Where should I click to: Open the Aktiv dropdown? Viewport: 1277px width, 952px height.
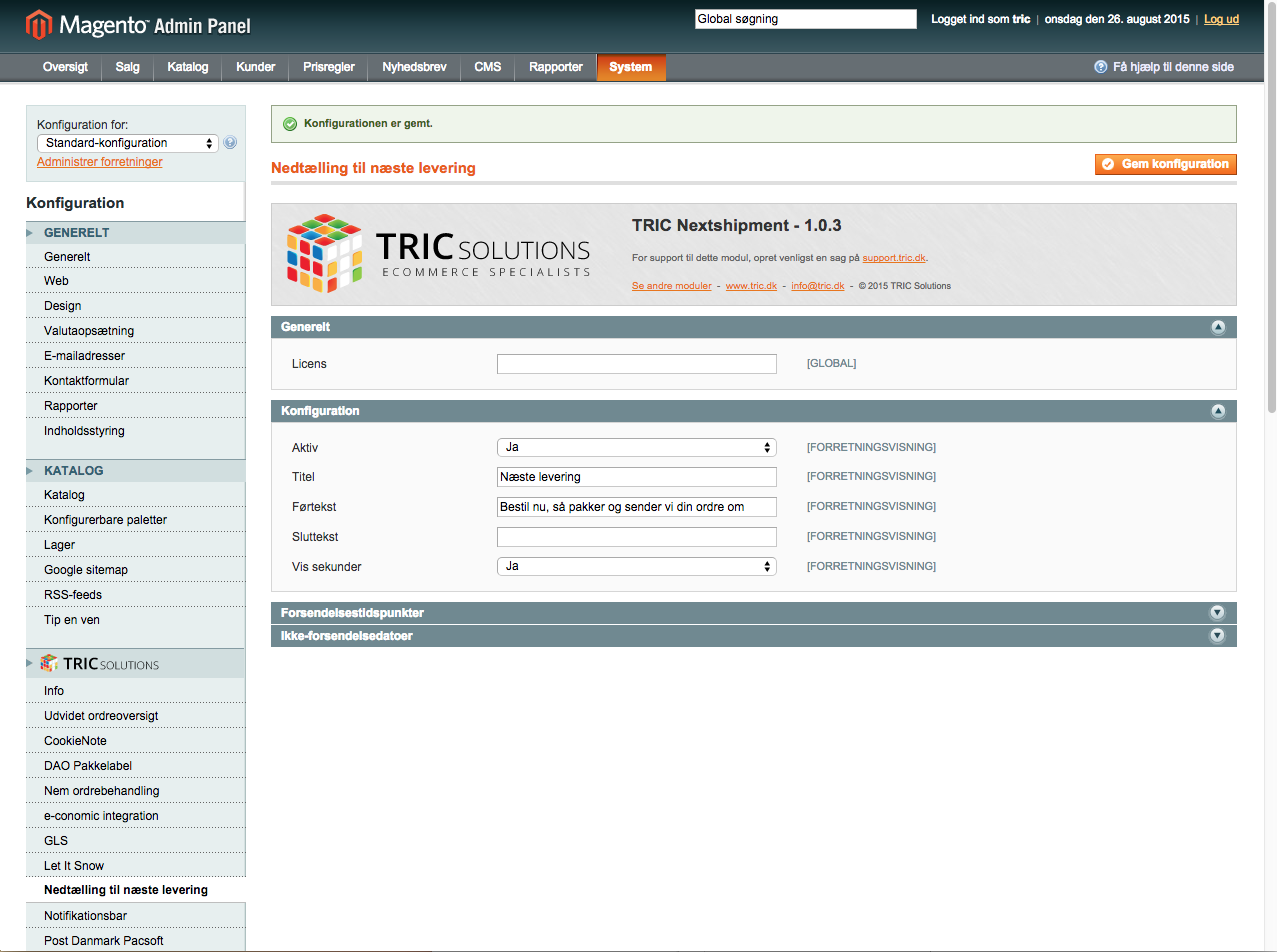click(636, 447)
